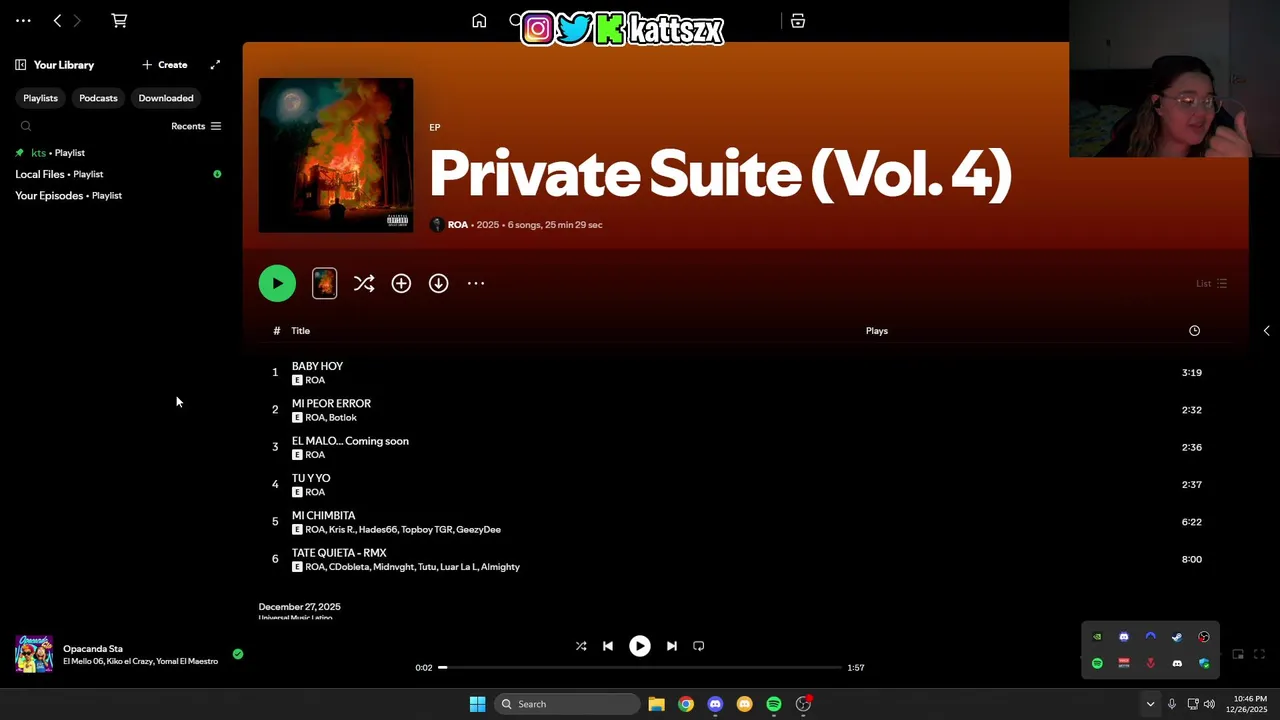Create a new playlist via Create button
Viewport: 1280px width, 720px height.
[x=164, y=65]
